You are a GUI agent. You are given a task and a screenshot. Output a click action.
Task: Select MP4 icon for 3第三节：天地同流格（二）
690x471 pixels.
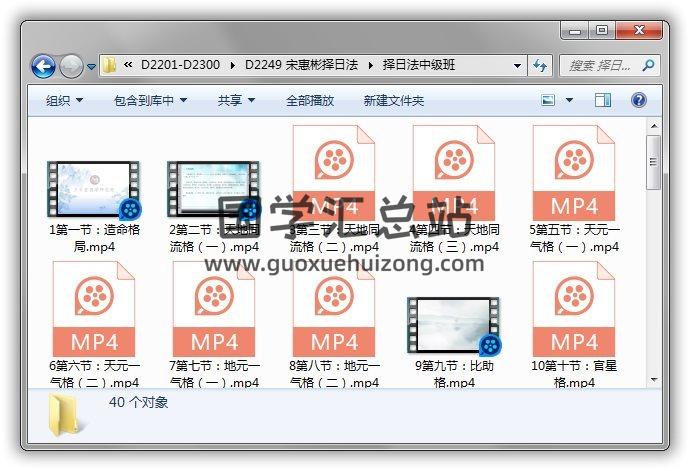click(334, 173)
